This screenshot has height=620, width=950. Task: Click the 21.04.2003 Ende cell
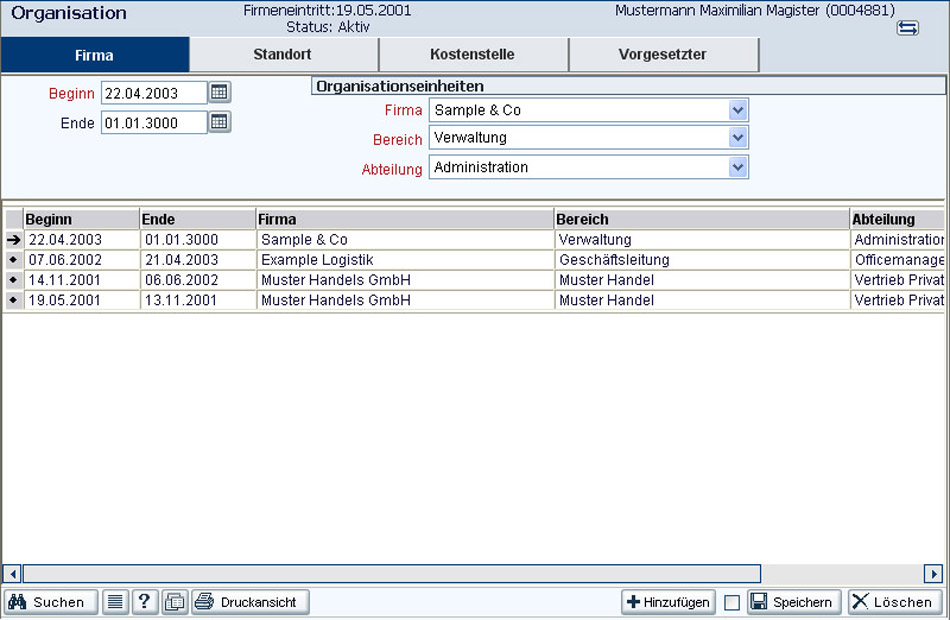[x=198, y=259]
